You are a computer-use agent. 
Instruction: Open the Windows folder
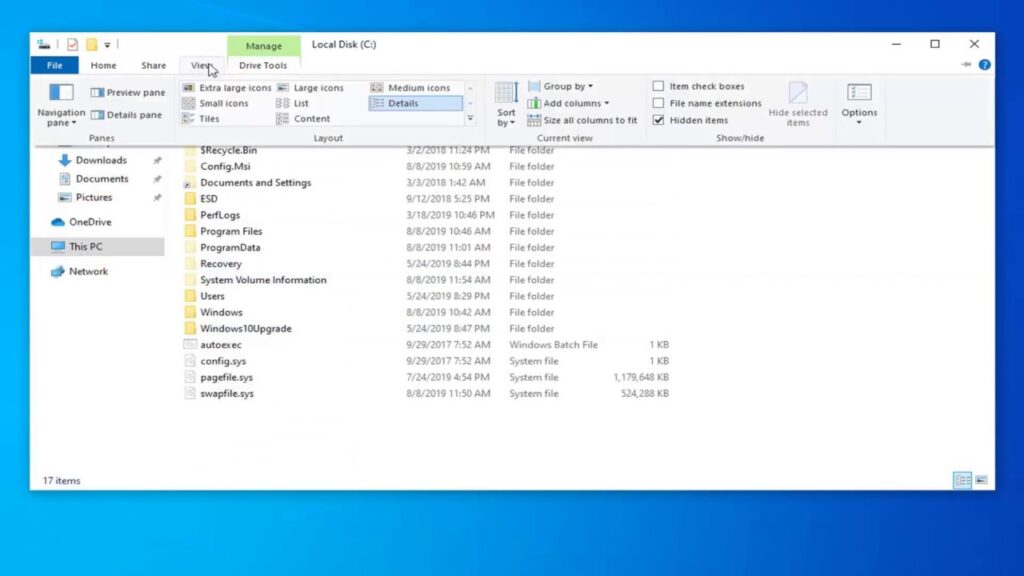[x=222, y=312]
